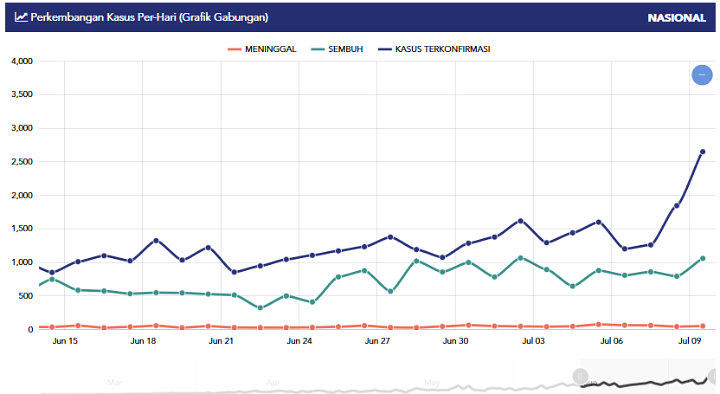Screen dimensions: 720x394
Task: Toggle the KASUS TERKONFIRMASI legend series
Action: coord(434,49)
